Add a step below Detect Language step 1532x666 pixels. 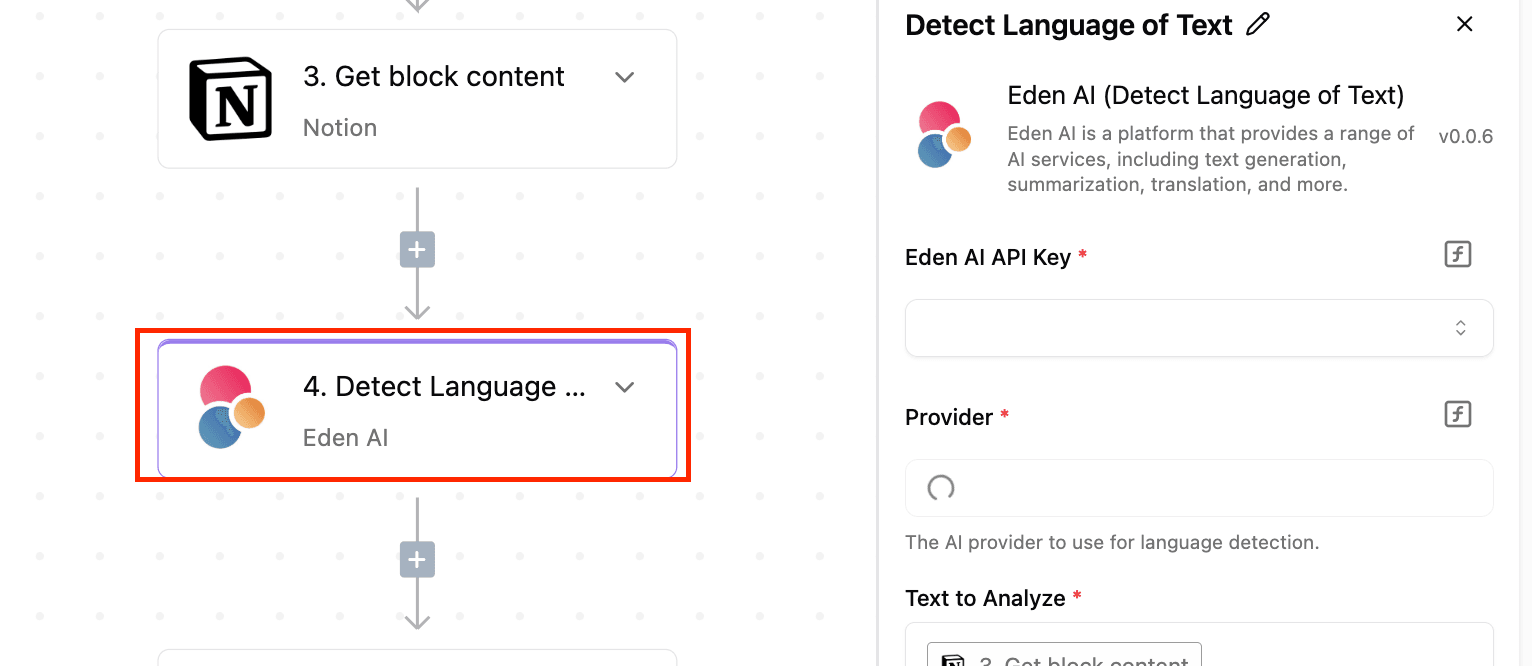[x=417, y=560]
